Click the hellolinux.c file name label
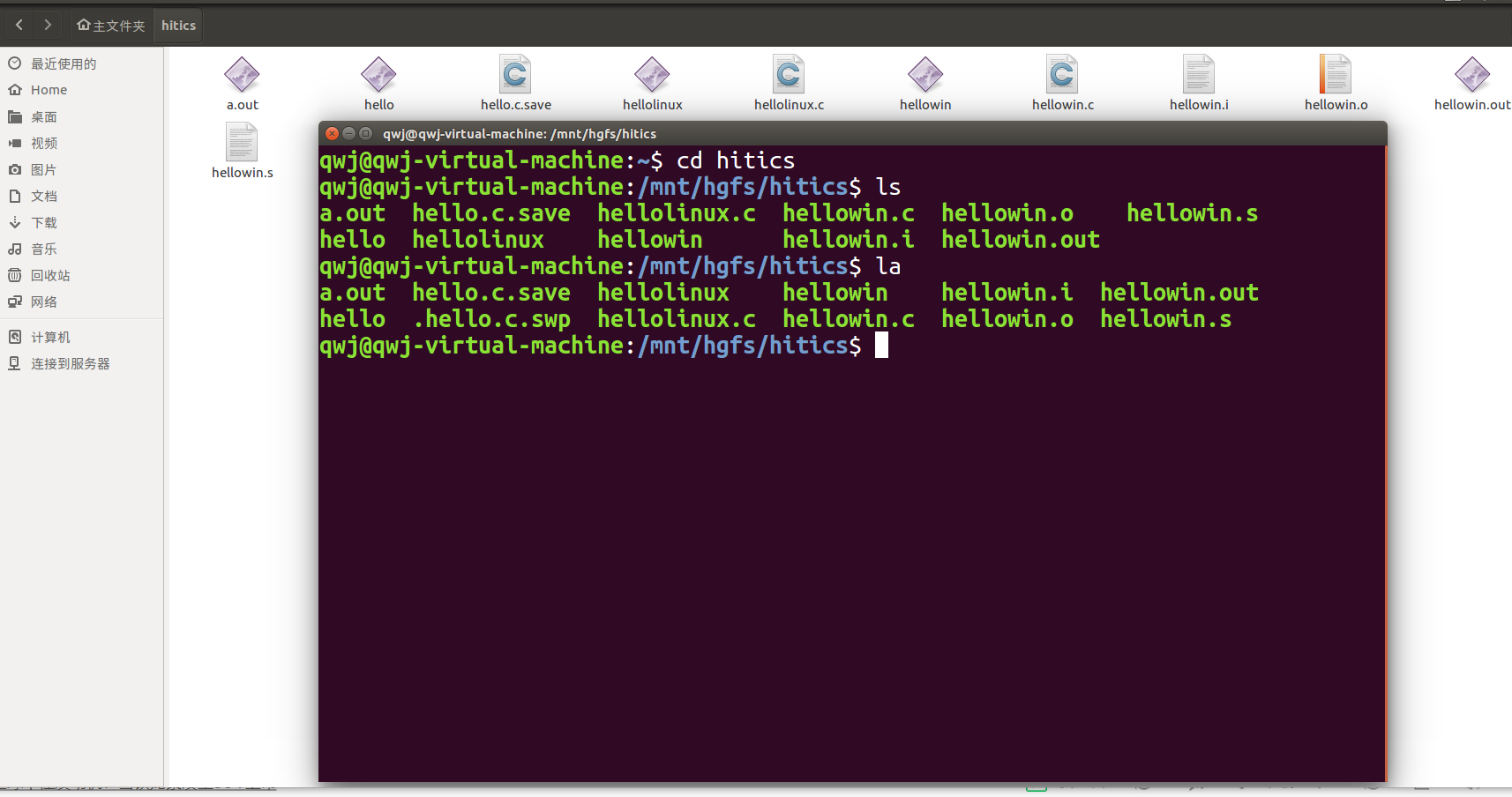 click(x=789, y=105)
